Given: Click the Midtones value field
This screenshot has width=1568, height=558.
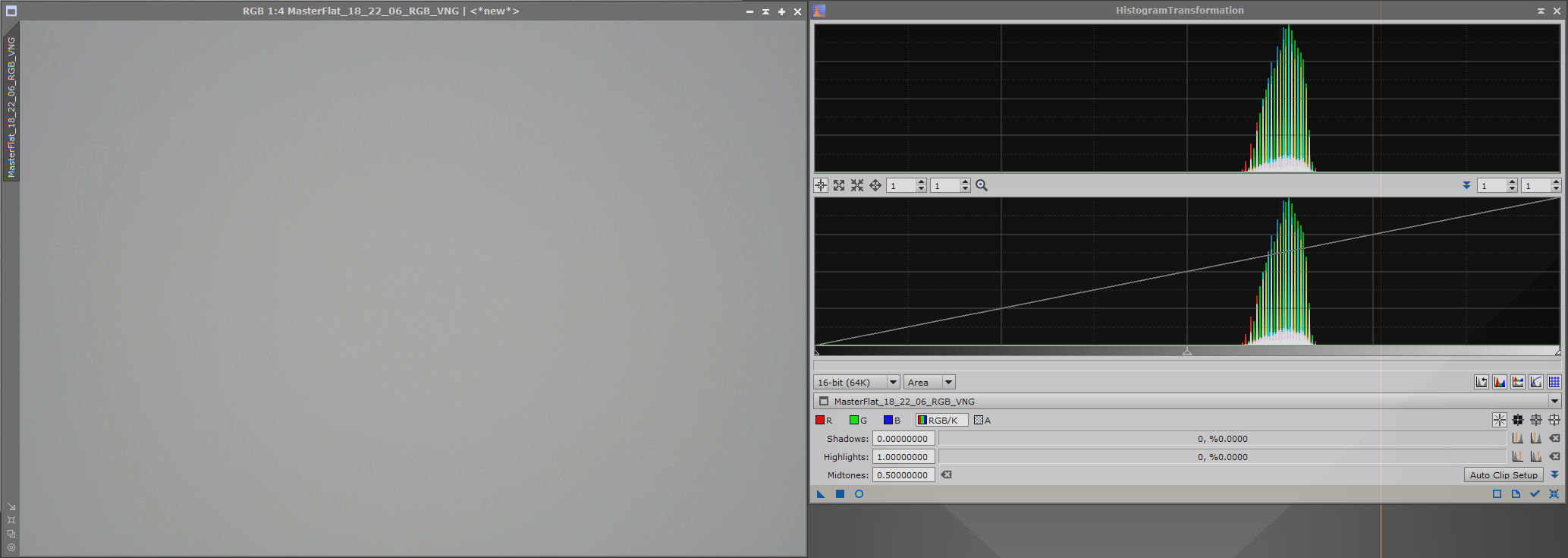Looking at the screenshot, I should click(x=903, y=474).
